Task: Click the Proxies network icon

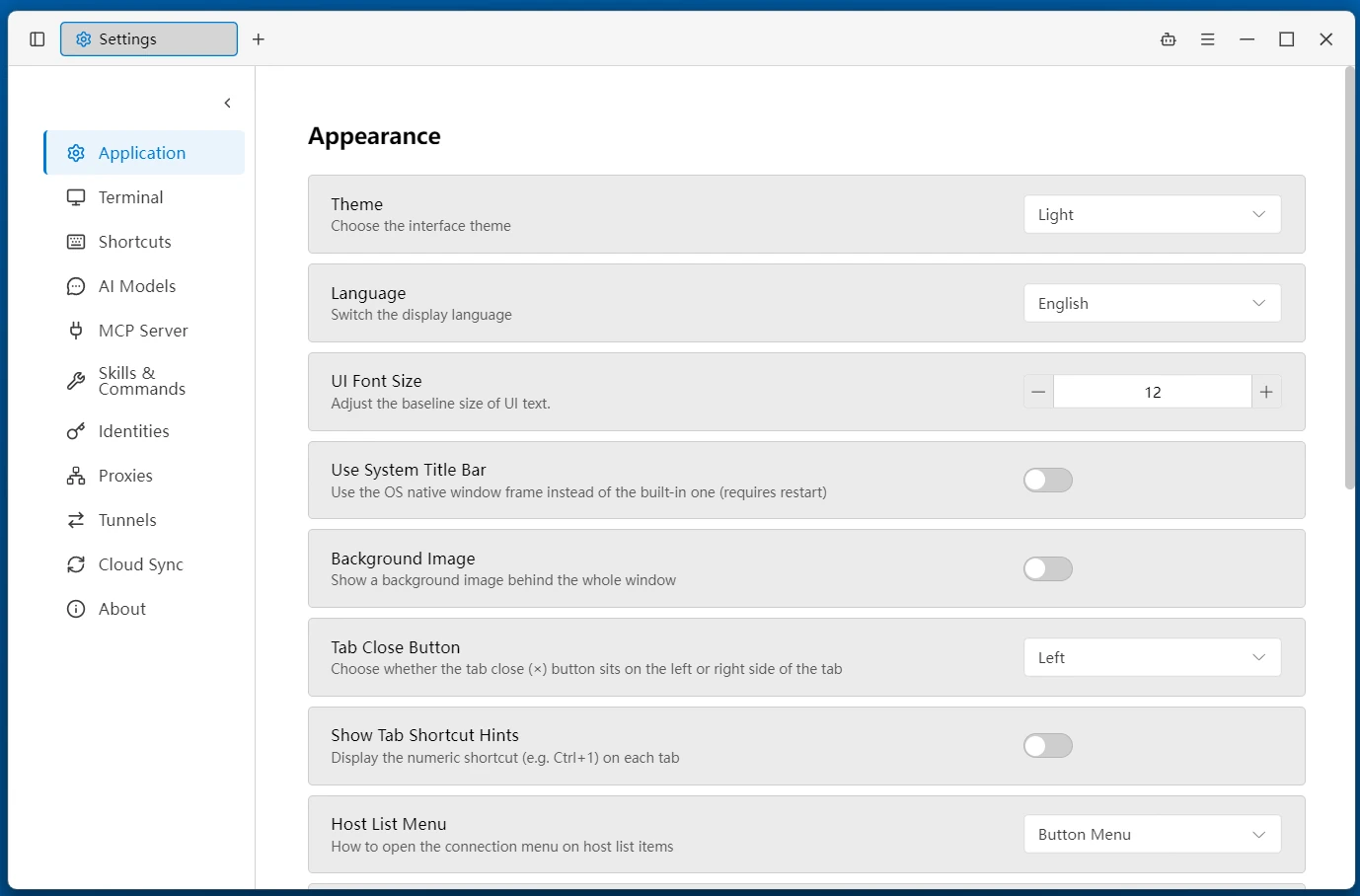Action: 76,476
